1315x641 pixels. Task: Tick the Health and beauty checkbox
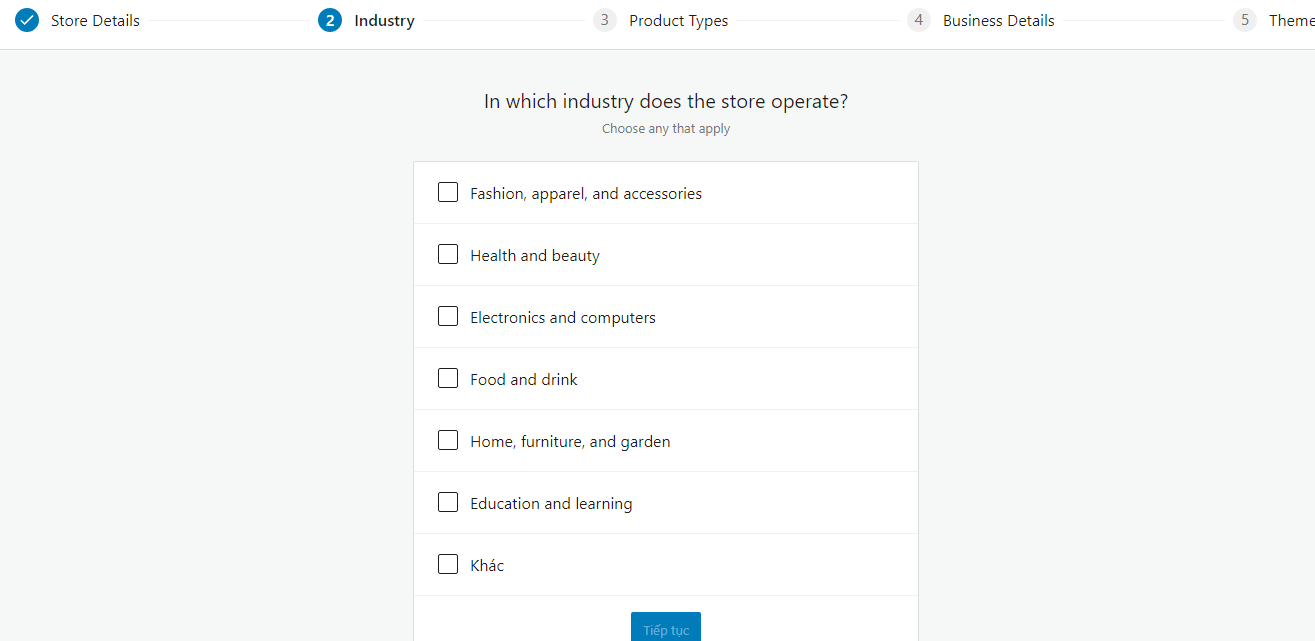(x=448, y=254)
